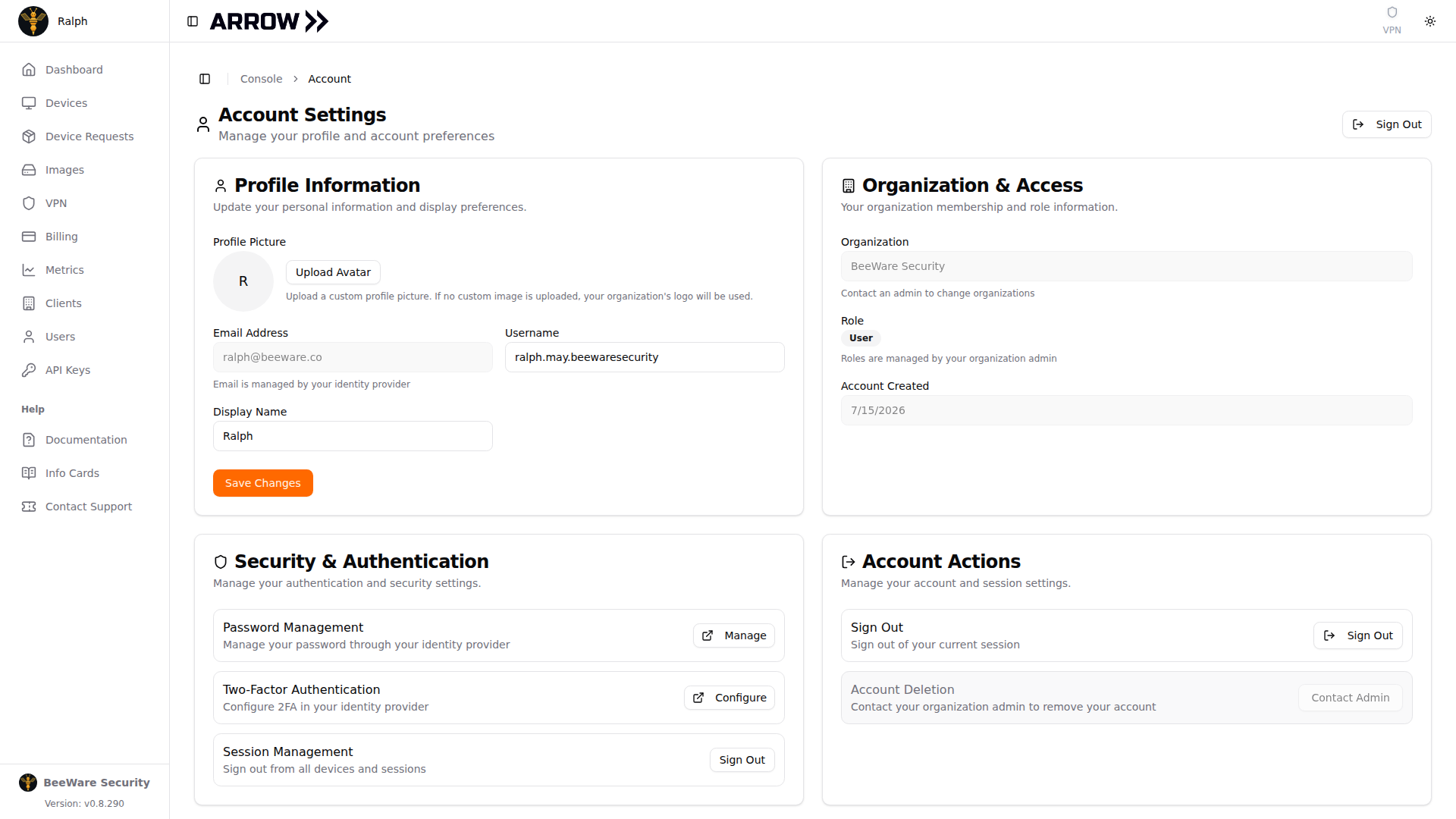Click the Version v0.8.290 text
The width and height of the screenshot is (1456, 819).
point(84,804)
